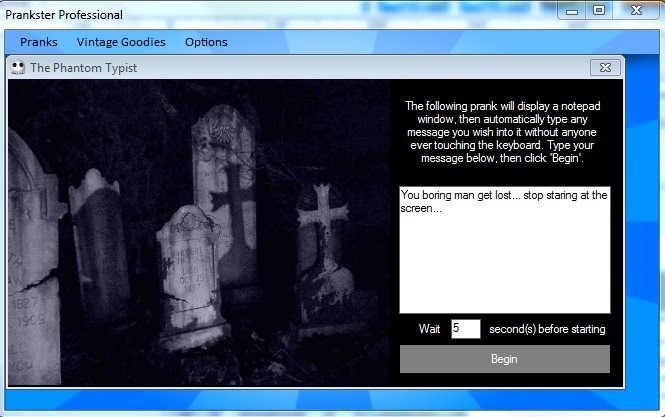Click the graveyard tombstone image
This screenshot has height=417, width=665.
199,232
